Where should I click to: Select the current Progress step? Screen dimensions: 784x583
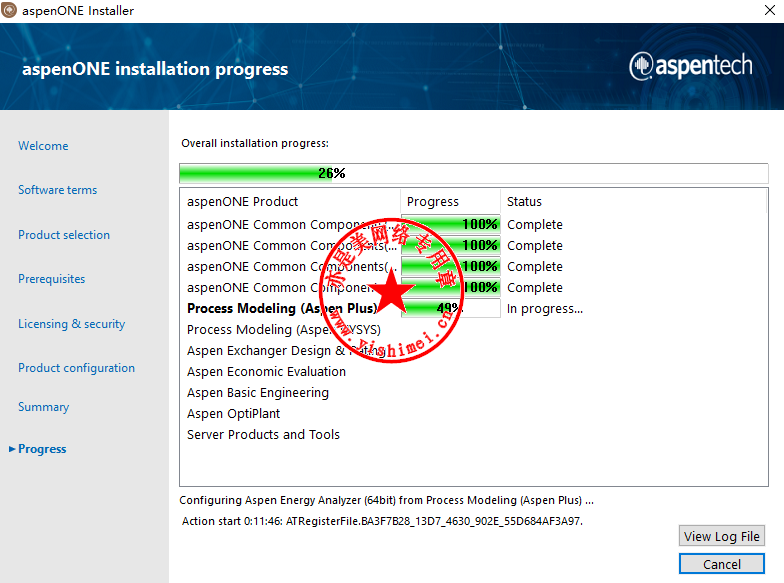(x=42, y=449)
